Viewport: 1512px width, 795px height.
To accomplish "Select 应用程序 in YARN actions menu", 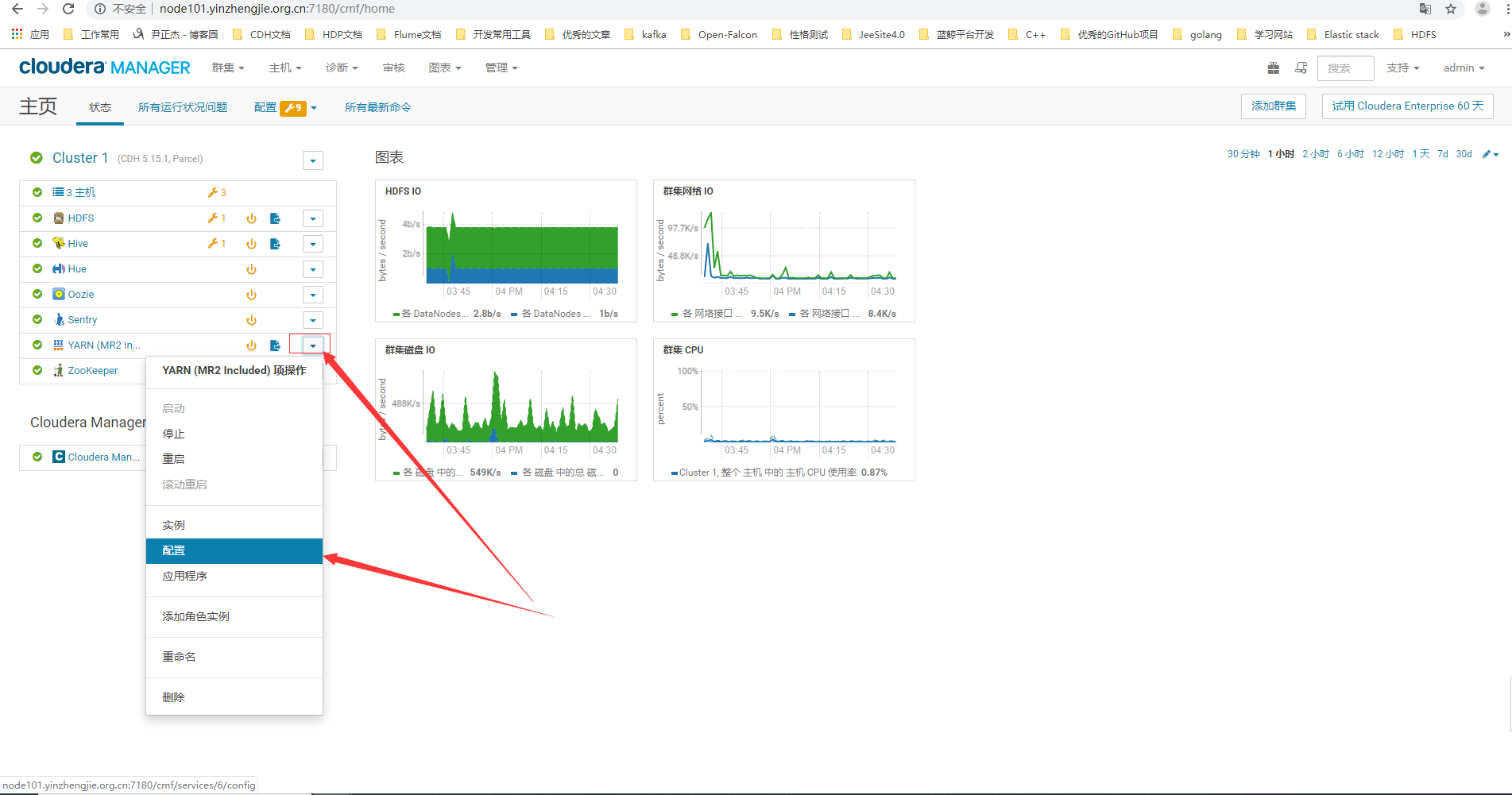I will click(x=234, y=576).
